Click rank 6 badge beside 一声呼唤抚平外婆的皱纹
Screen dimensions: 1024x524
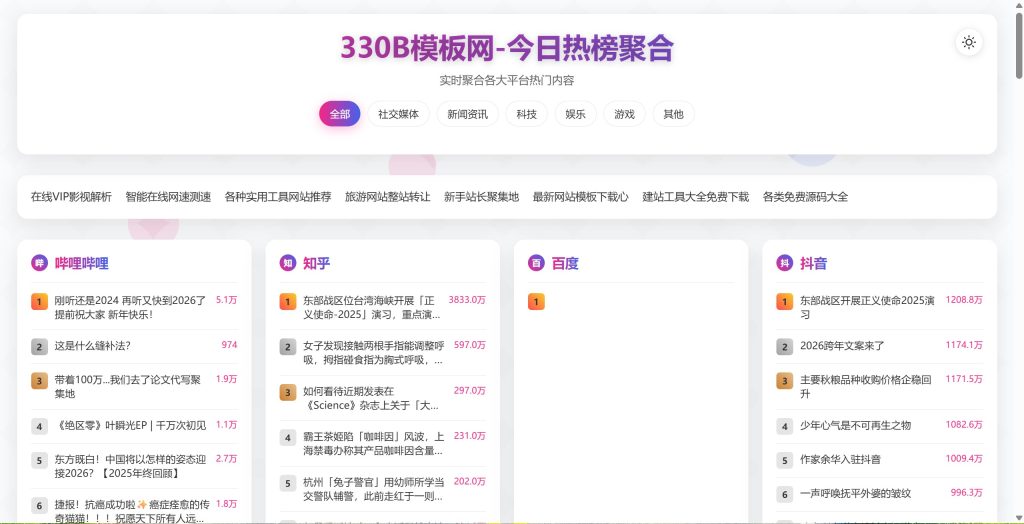click(784, 494)
